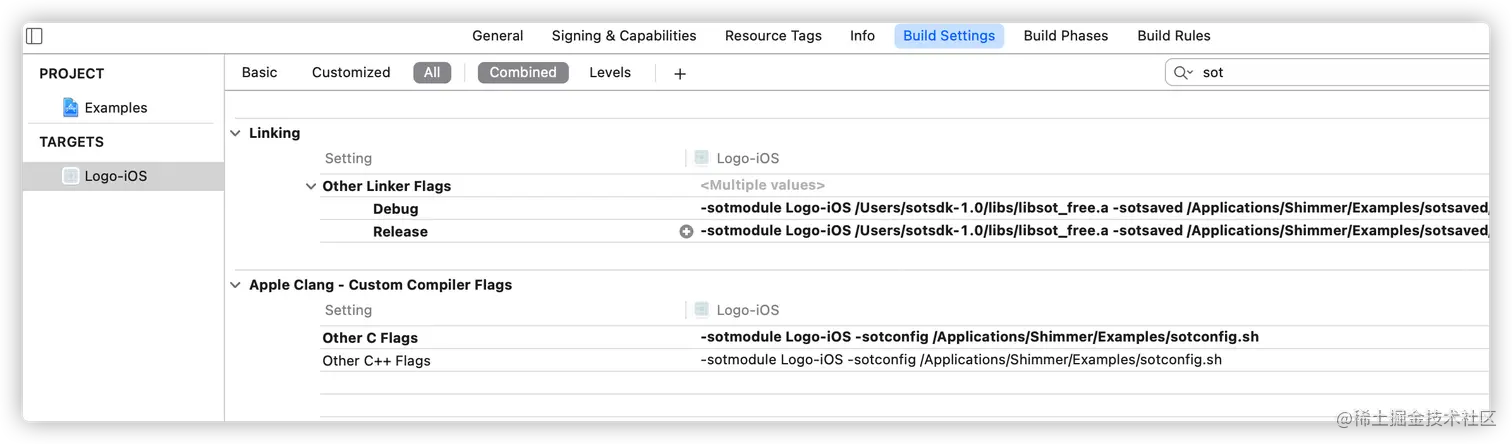Select the Other C Flags value
1512x444 pixels.
[980, 337]
